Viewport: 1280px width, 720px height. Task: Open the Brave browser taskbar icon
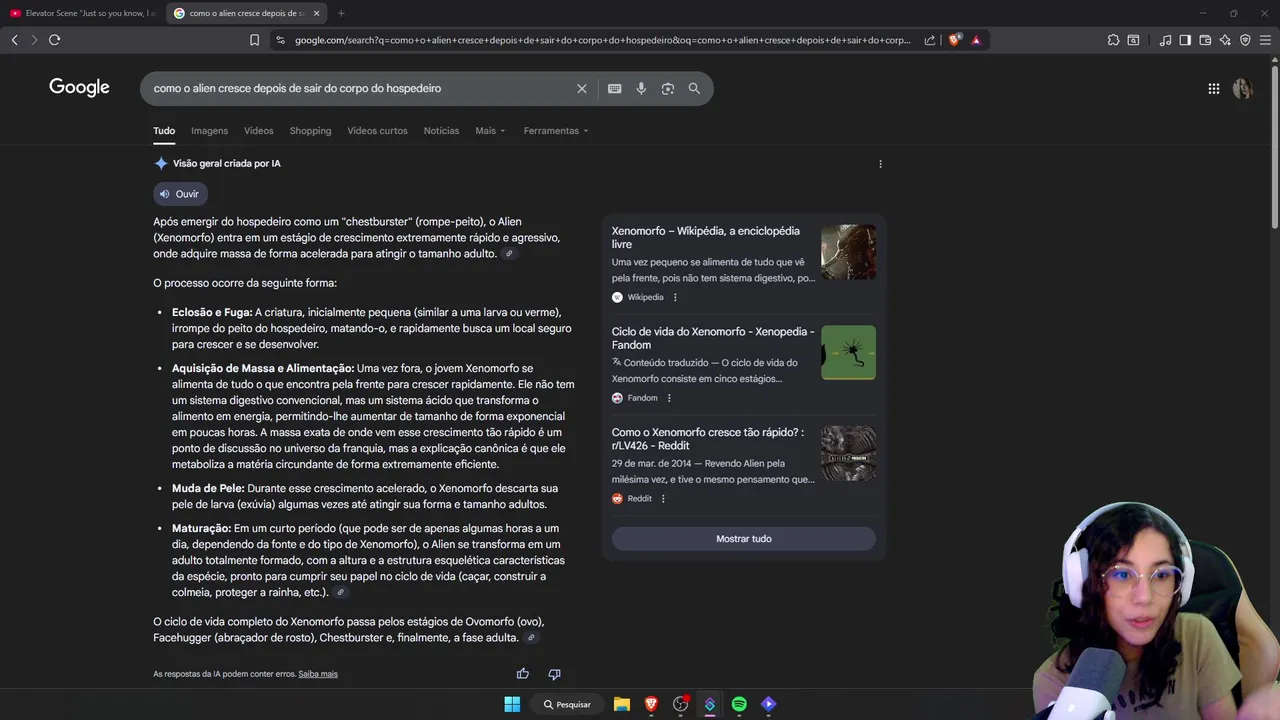pos(651,704)
